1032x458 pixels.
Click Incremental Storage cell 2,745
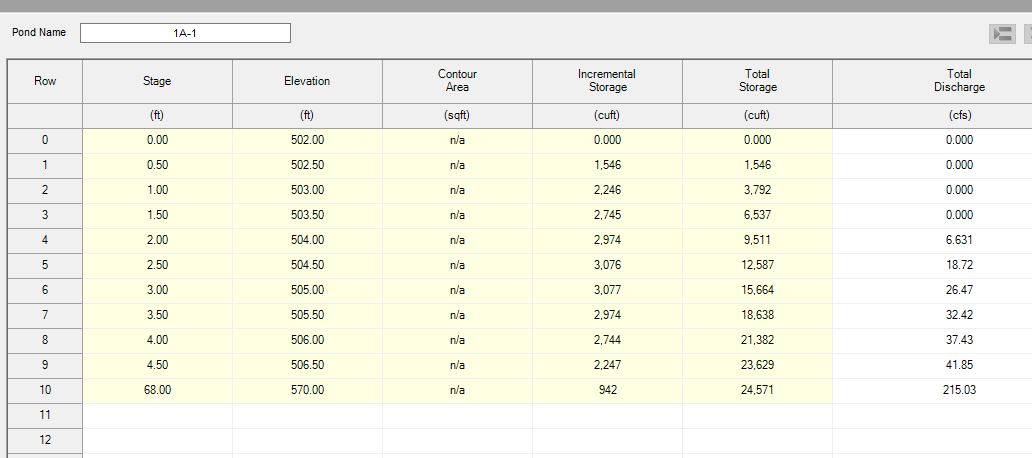pyautogui.click(x=607, y=215)
